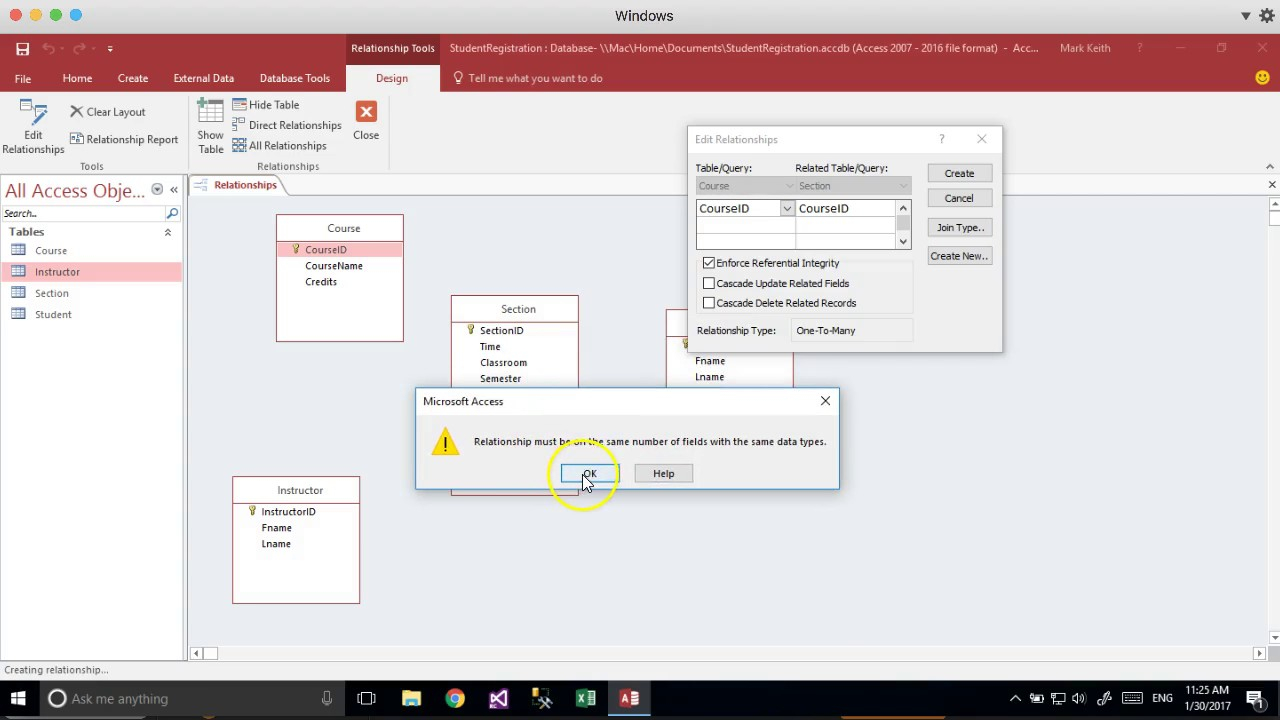
Task: Toggle Enforce Referential Integrity checkbox
Action: pos(709,263)
